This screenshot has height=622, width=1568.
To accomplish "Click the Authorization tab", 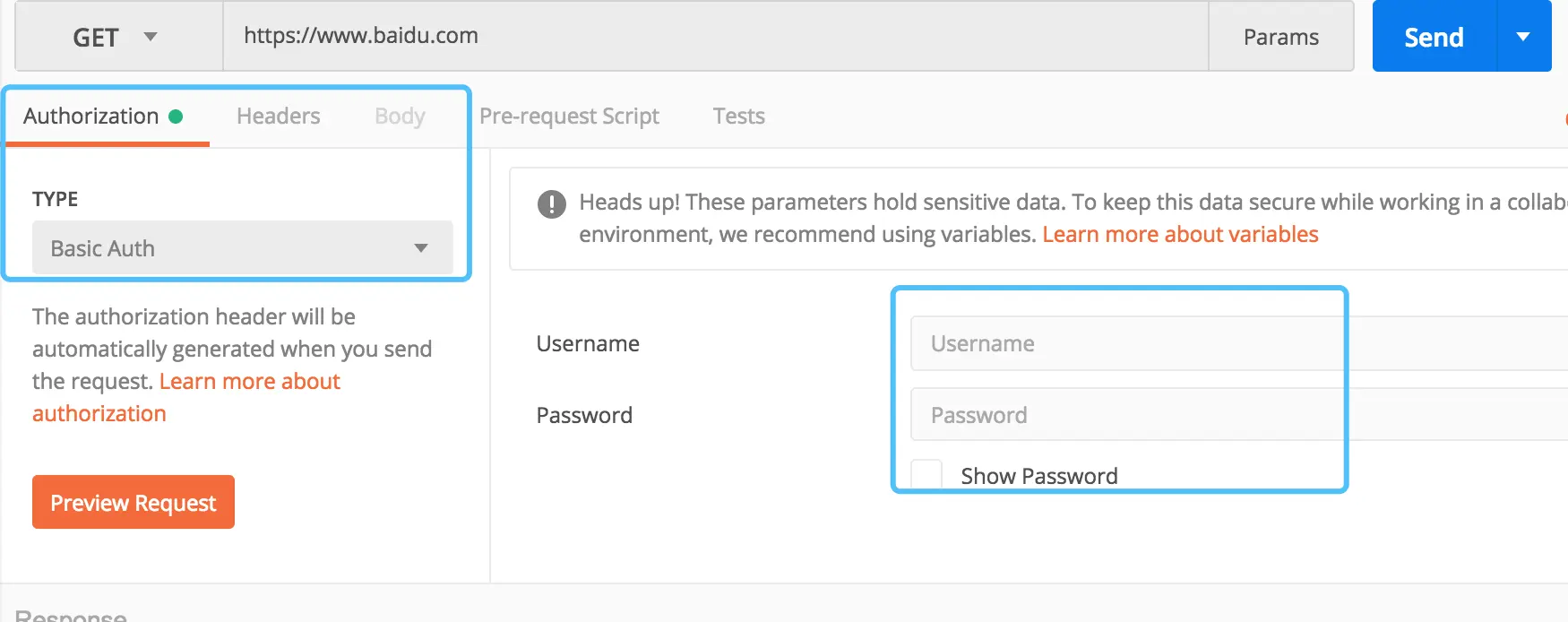I will point(91,117).
